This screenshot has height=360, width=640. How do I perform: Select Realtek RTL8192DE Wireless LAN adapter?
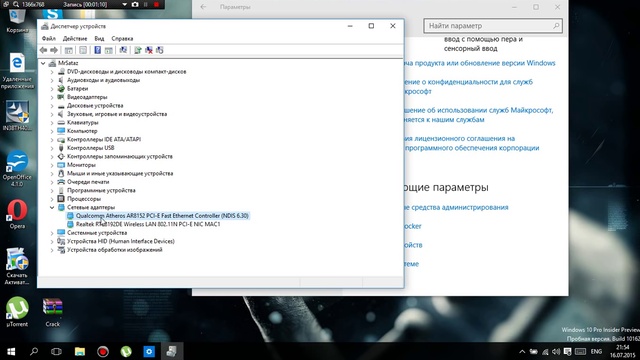point(148,224)
